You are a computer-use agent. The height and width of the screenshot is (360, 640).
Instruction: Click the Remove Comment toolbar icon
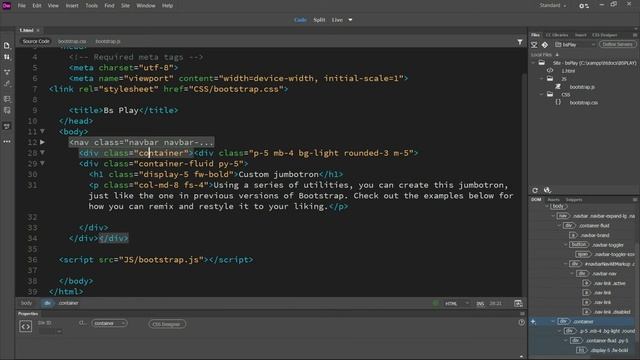click(7, 126)
